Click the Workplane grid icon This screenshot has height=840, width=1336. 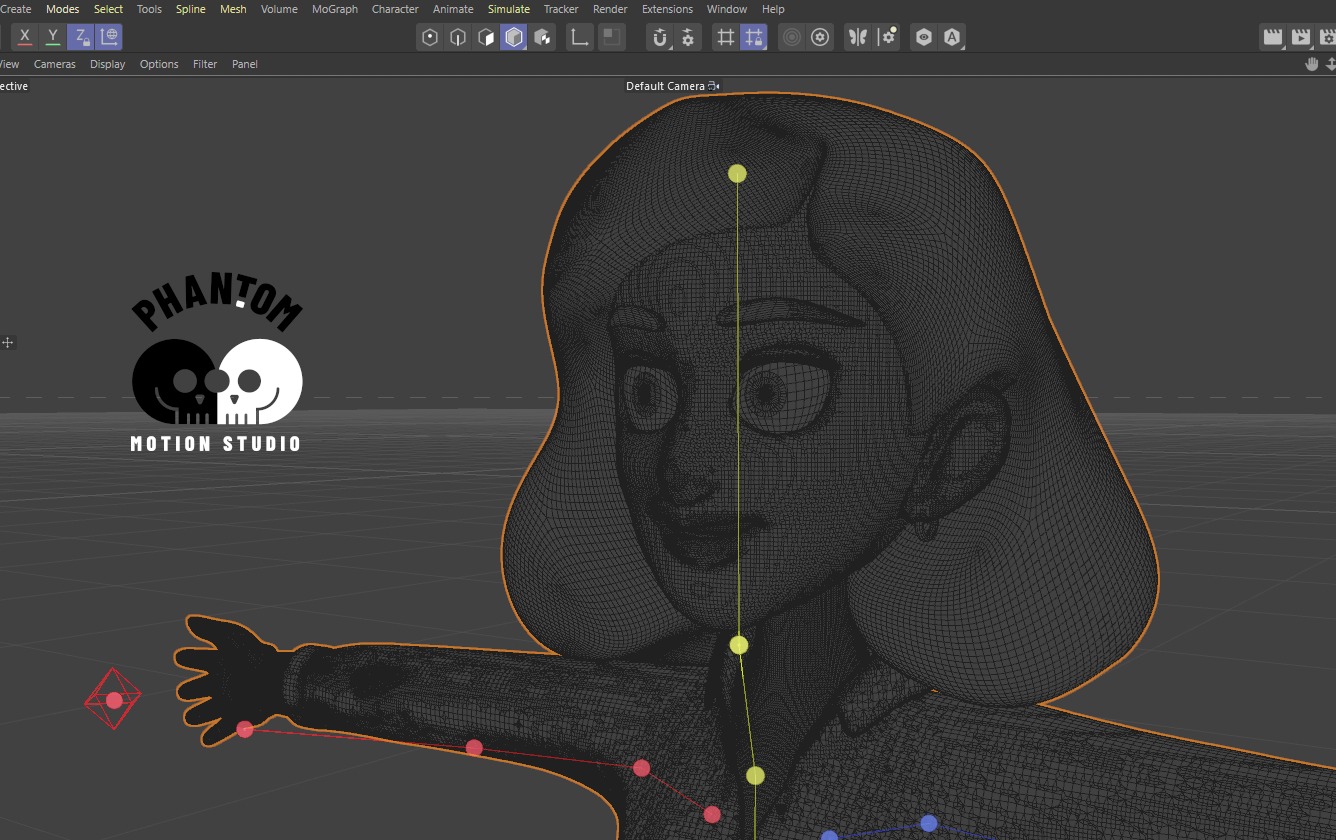click(x=726, y=38)
